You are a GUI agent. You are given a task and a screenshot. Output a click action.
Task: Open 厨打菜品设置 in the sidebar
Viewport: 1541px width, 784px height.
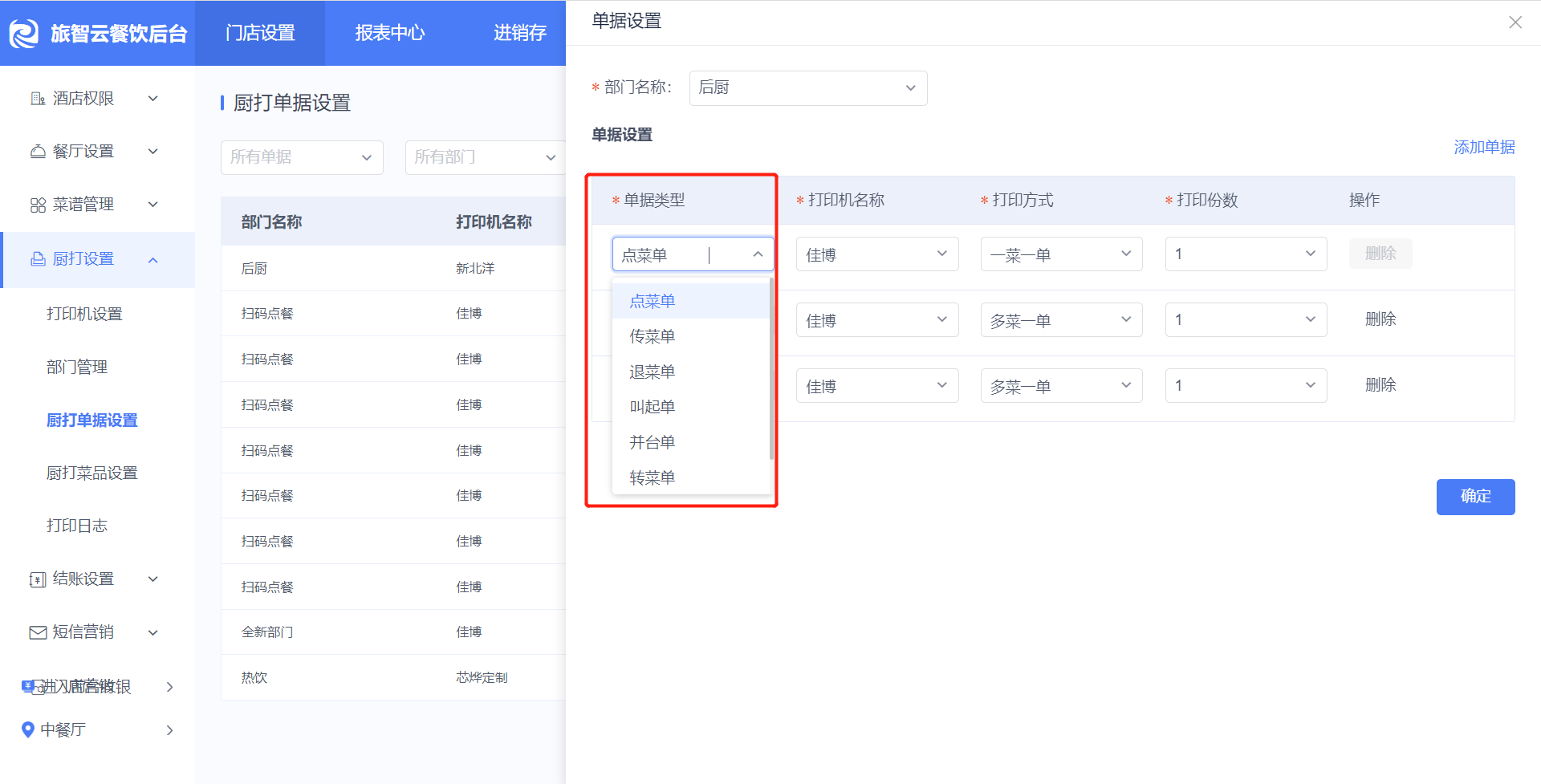(x=92, y=473)
